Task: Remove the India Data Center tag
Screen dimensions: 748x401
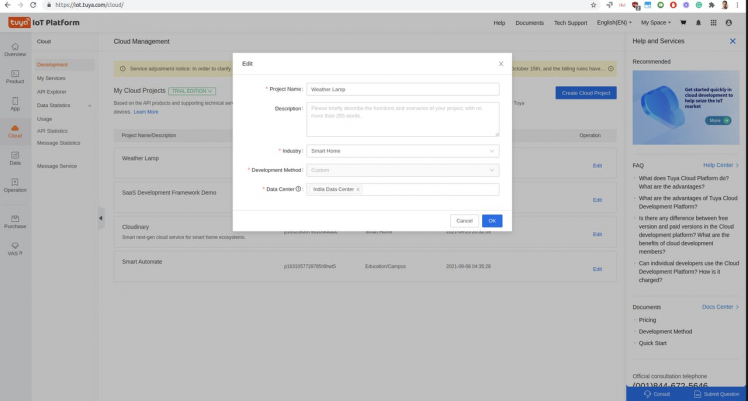Action: tap(358, 189)
